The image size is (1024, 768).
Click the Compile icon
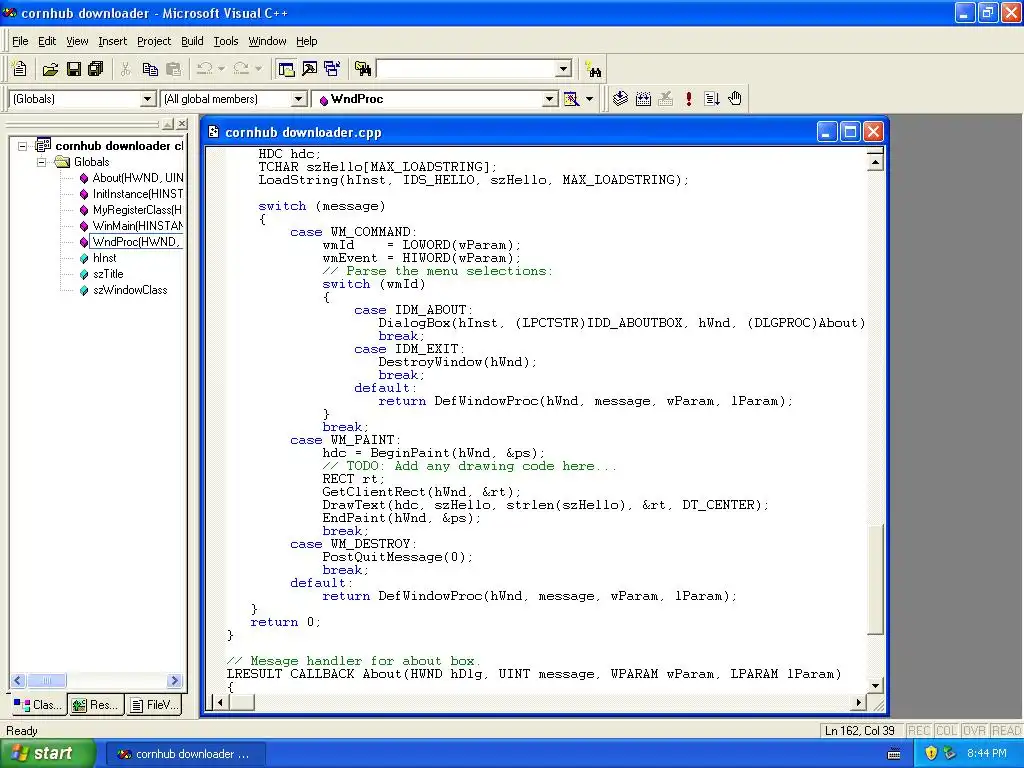620,99
